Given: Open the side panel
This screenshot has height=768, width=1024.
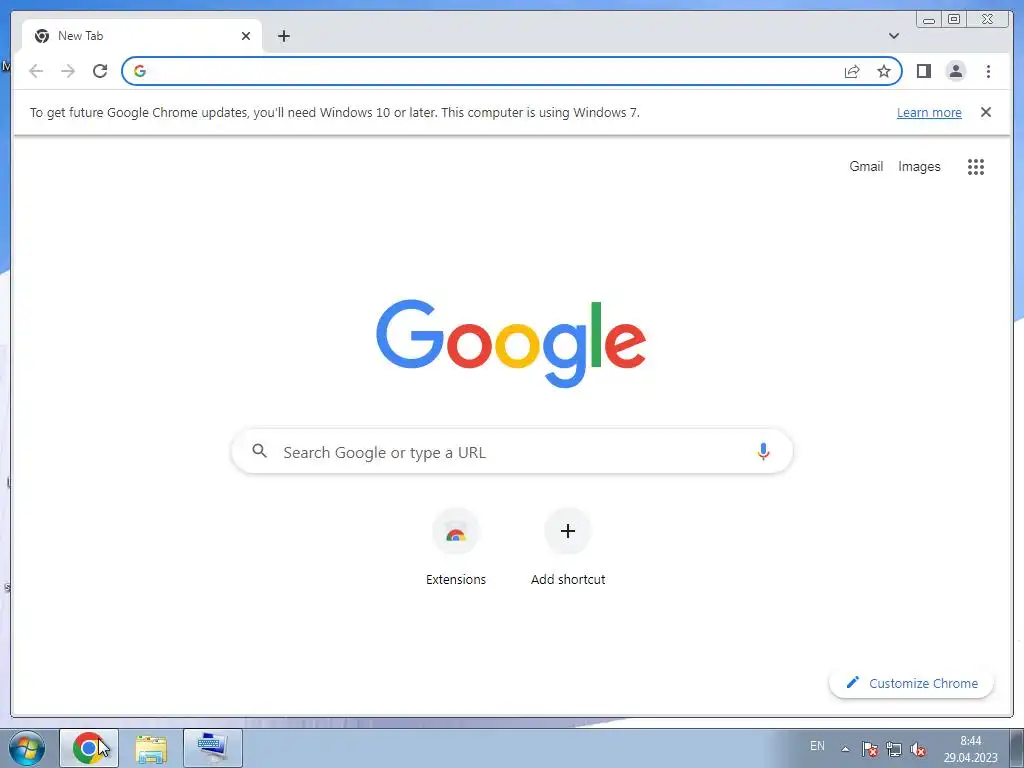Looking at the screenshot, I should pyautogui.click(x=923, y=71).
